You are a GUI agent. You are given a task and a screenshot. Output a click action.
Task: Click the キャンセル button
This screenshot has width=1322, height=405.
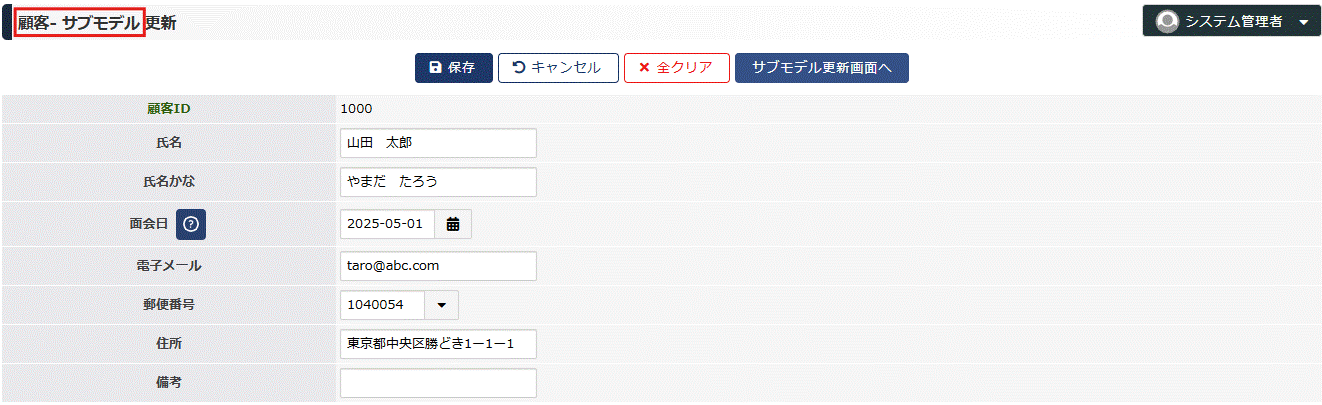point(558,68)
